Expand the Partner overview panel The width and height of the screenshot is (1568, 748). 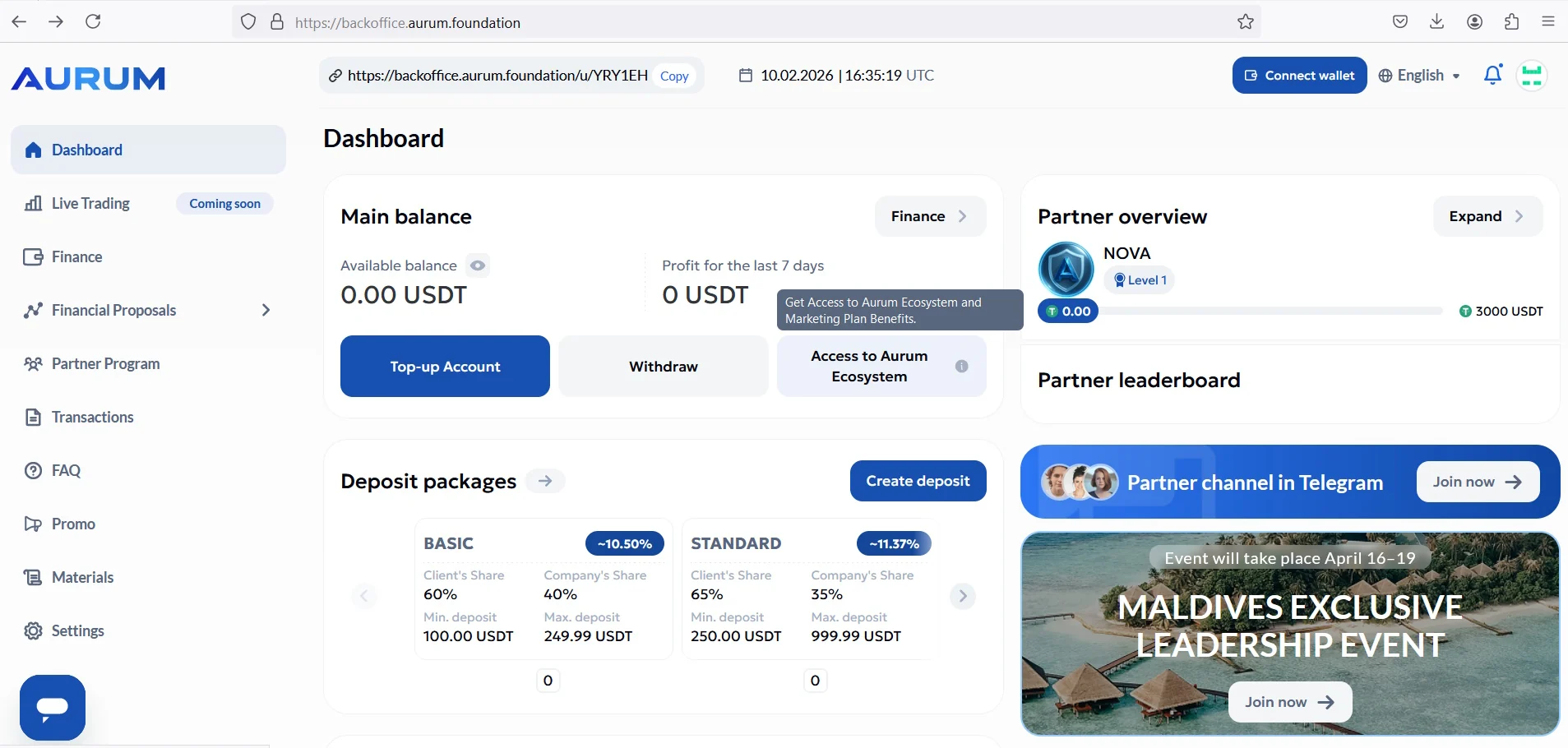pyautogui.click(x=1487, y=216)
